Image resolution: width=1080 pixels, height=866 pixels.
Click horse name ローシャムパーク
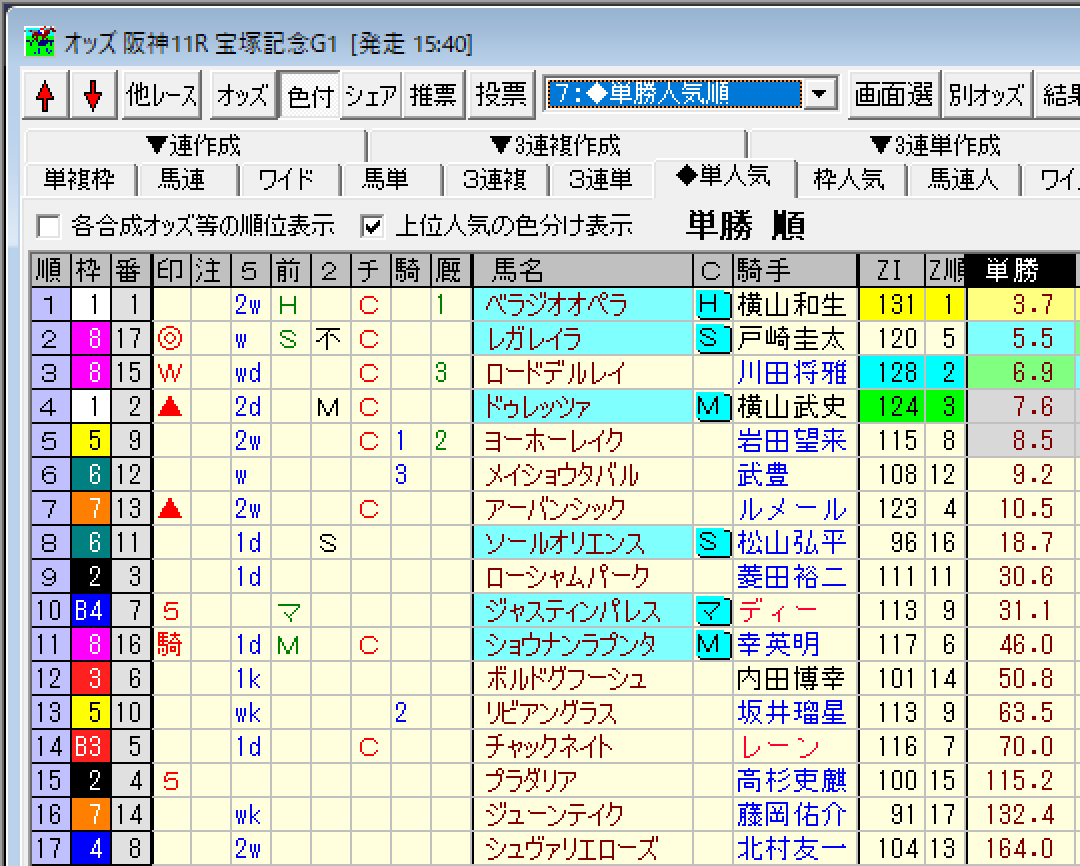tap(567, 577)
